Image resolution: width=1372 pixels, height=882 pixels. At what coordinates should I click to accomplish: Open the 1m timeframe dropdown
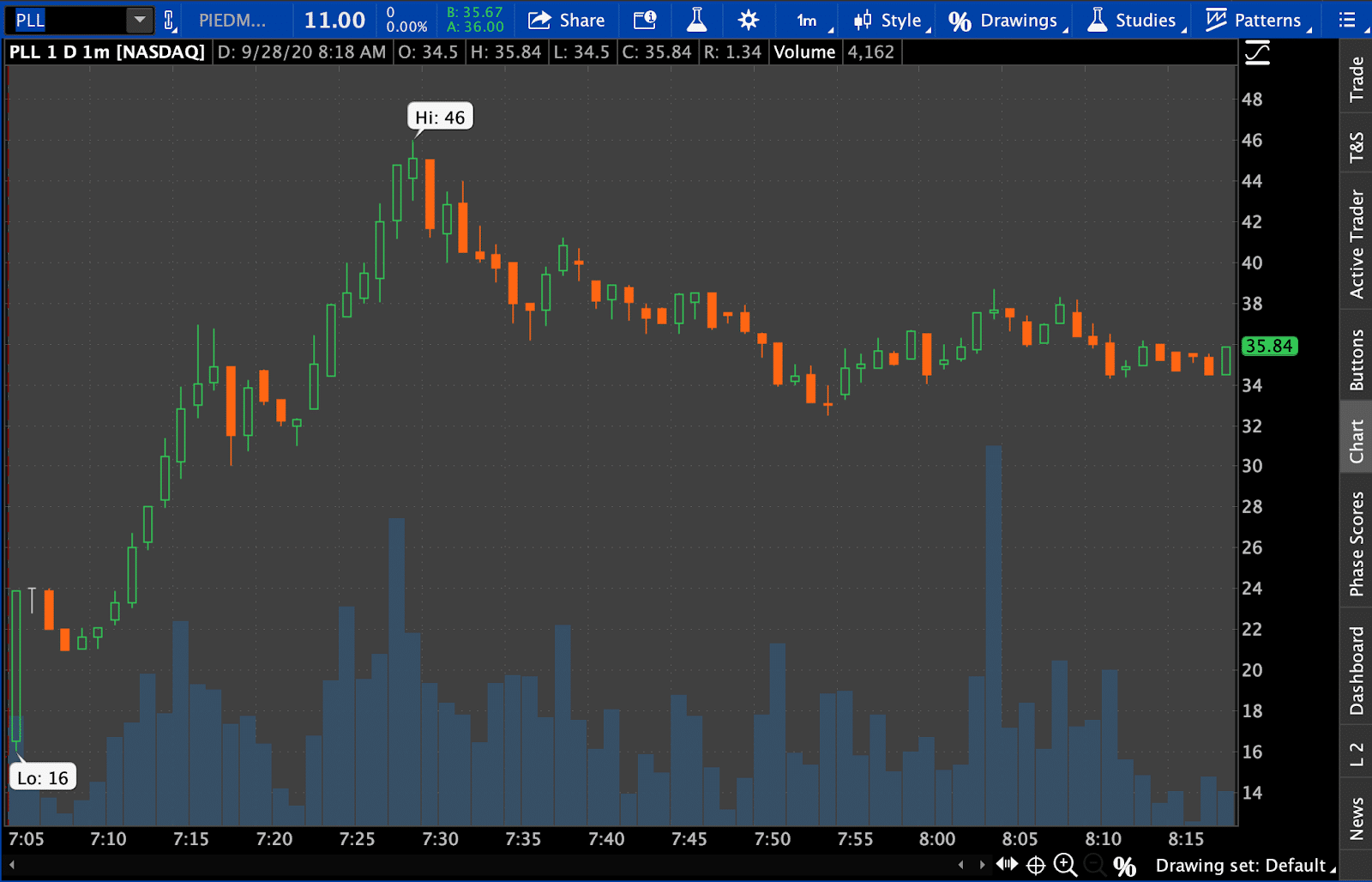pos(814,20)
